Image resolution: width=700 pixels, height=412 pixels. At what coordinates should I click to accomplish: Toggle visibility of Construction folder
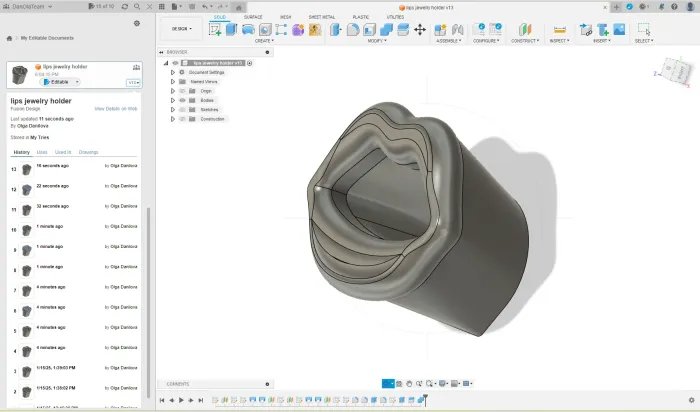(182, 119)
